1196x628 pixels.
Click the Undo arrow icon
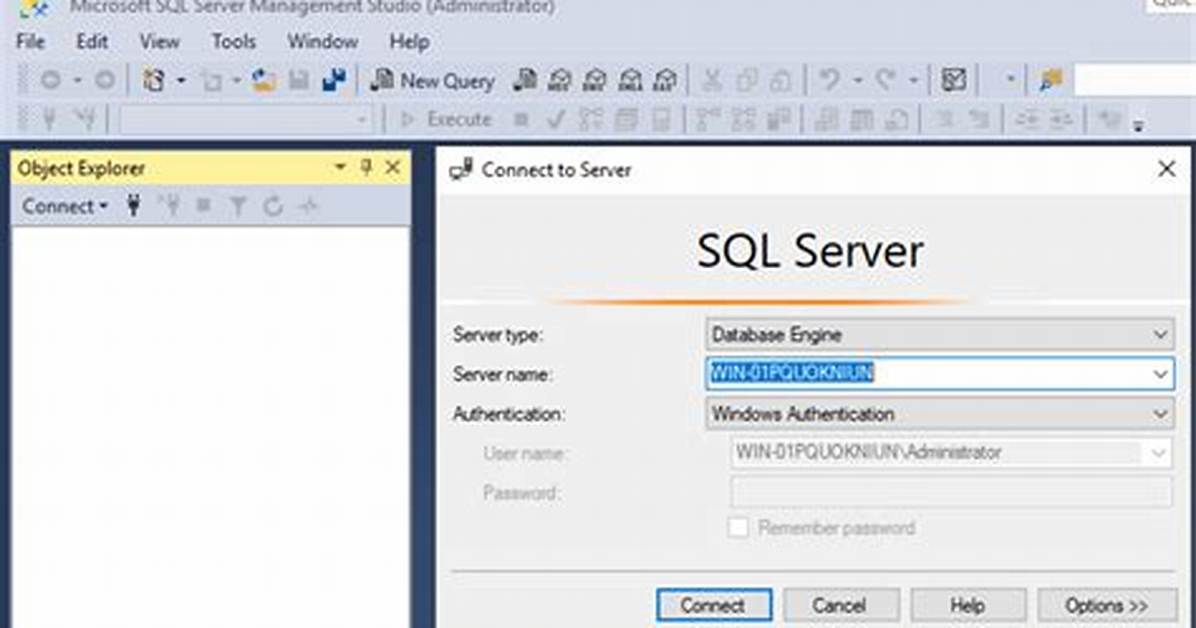tap(829, 79)
